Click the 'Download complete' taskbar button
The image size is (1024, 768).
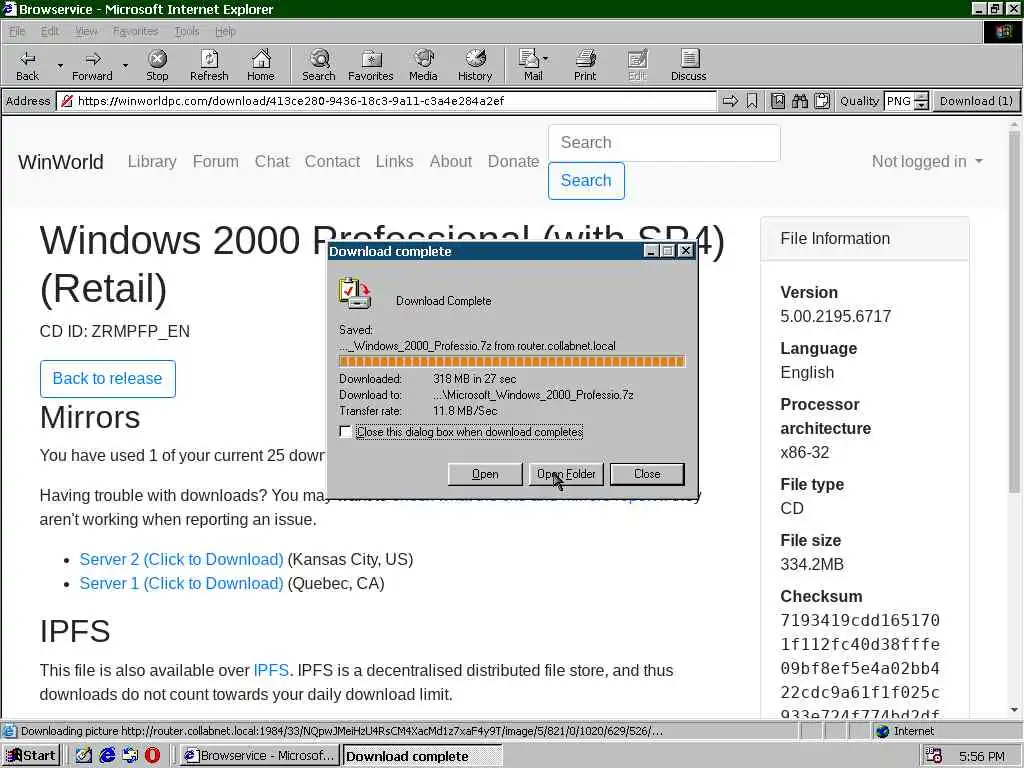coord(423,756)
